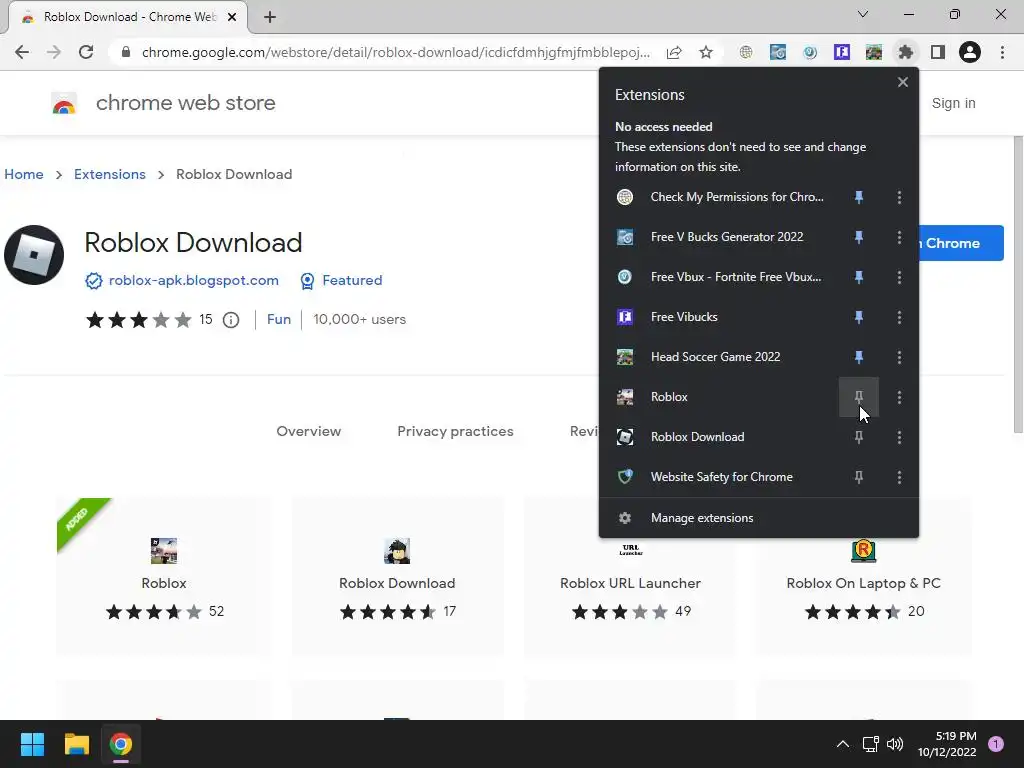Click Check My Permissions globe toolbar icon

coord(746,52)
